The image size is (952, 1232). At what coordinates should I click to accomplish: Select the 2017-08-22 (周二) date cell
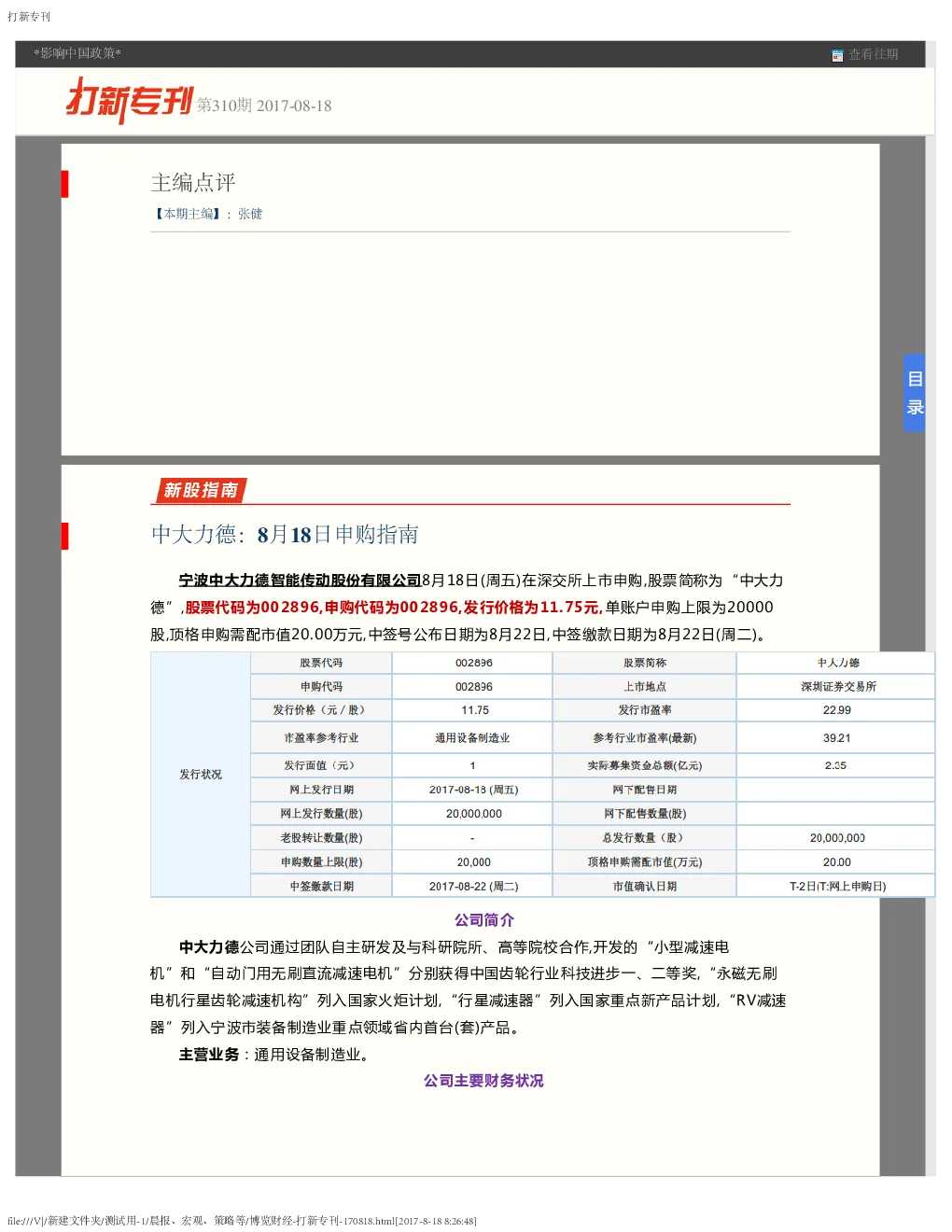pyautogui.click(x=473, y=887)
